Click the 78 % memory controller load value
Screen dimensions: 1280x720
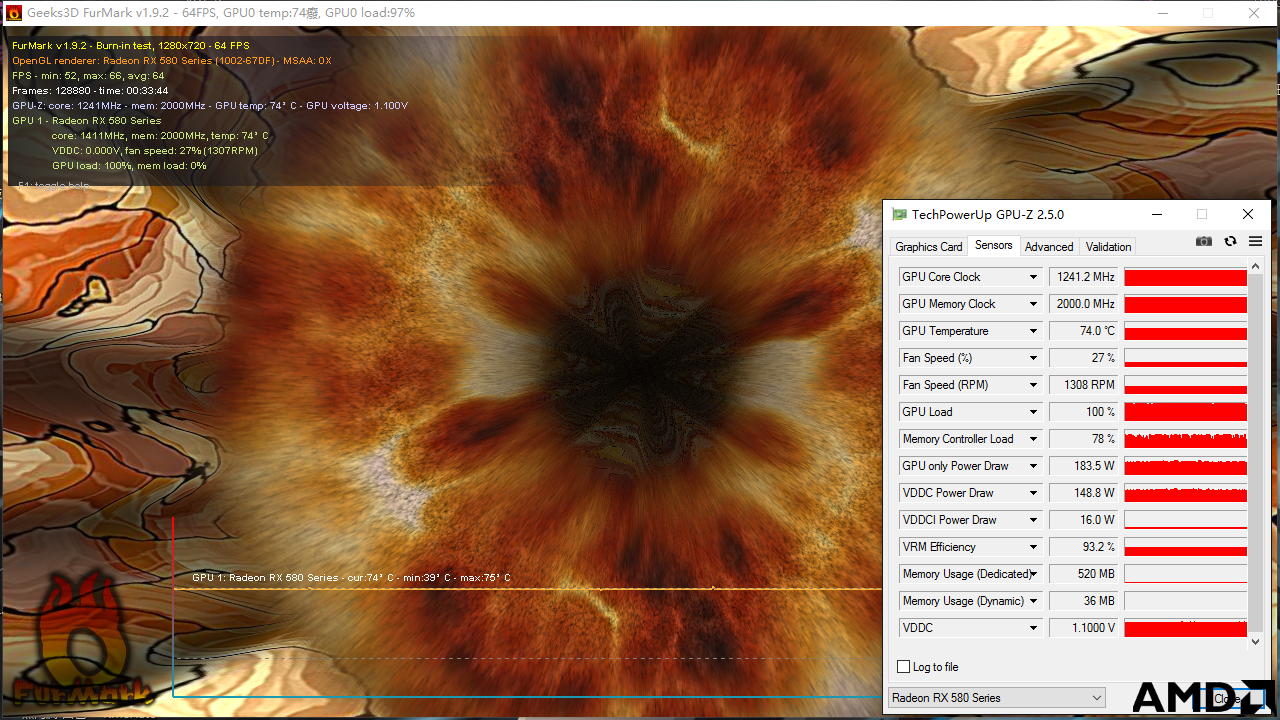click(x=1083, y=439)
